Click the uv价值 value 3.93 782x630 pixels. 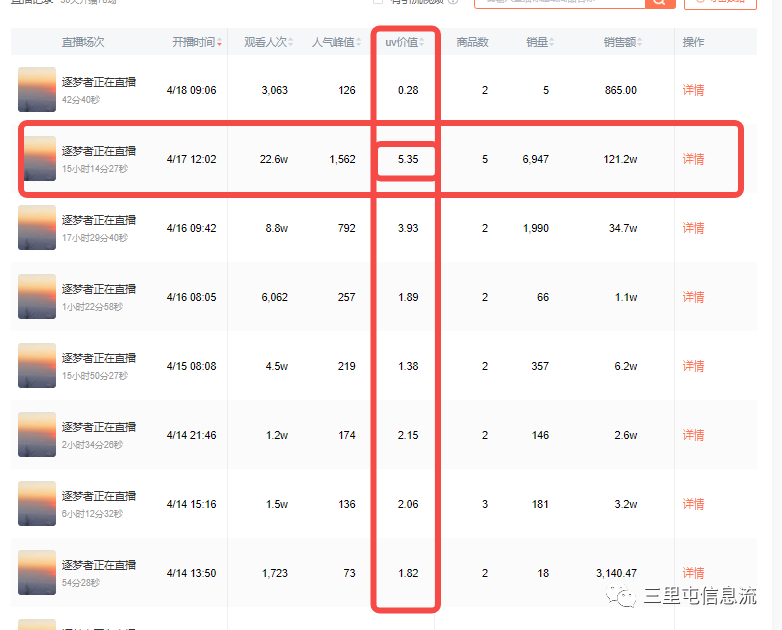[408, 228]
